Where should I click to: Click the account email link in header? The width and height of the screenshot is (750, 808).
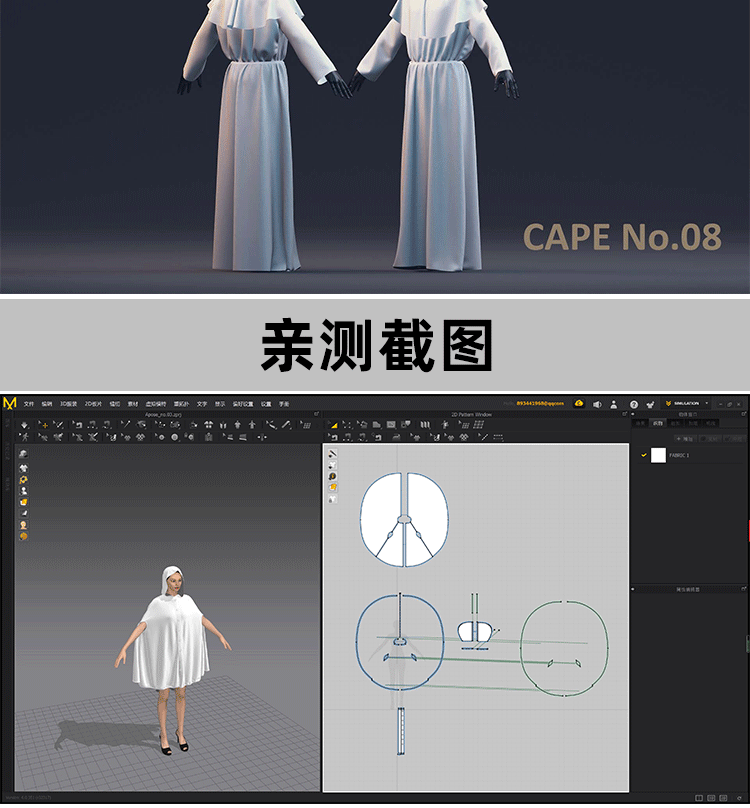[x=540, y=404]
